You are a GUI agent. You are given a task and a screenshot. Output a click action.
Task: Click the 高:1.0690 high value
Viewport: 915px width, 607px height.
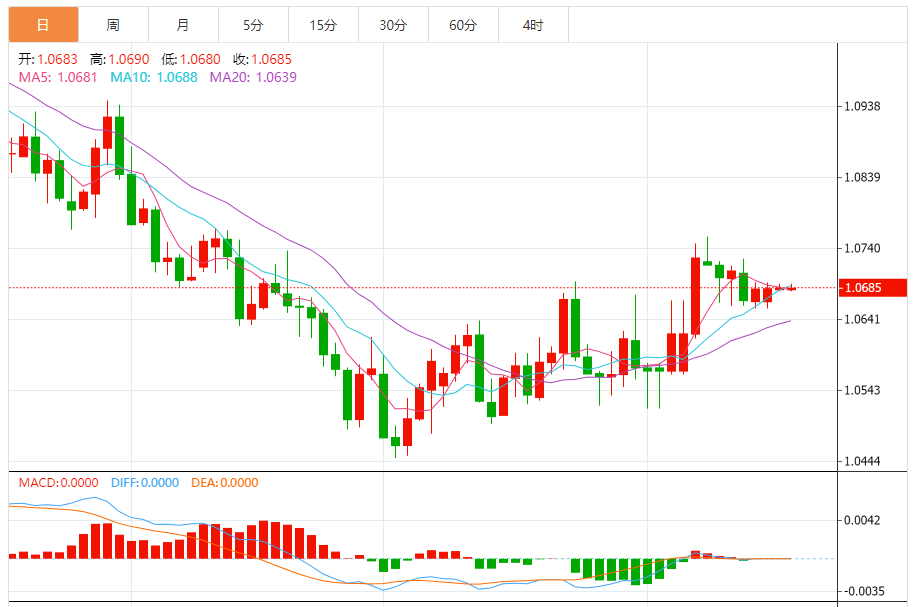120,59
